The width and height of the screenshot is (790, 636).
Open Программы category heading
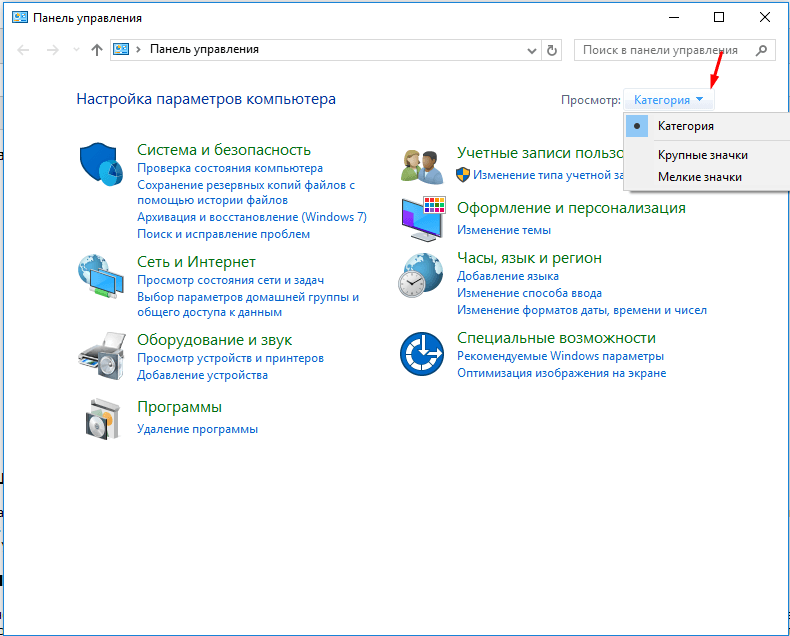(179, 407)
